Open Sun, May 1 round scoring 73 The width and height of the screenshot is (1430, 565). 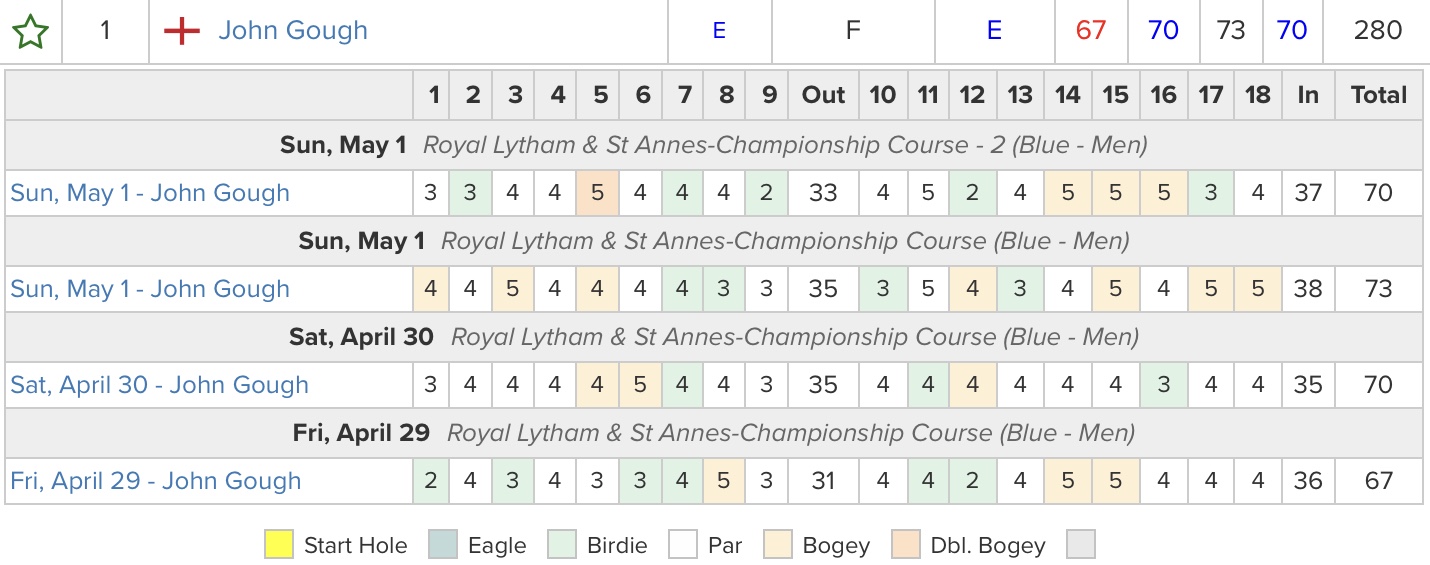point(150,289)
